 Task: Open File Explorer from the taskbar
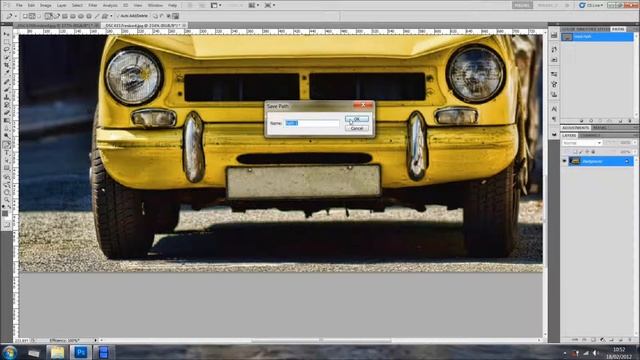57,352
